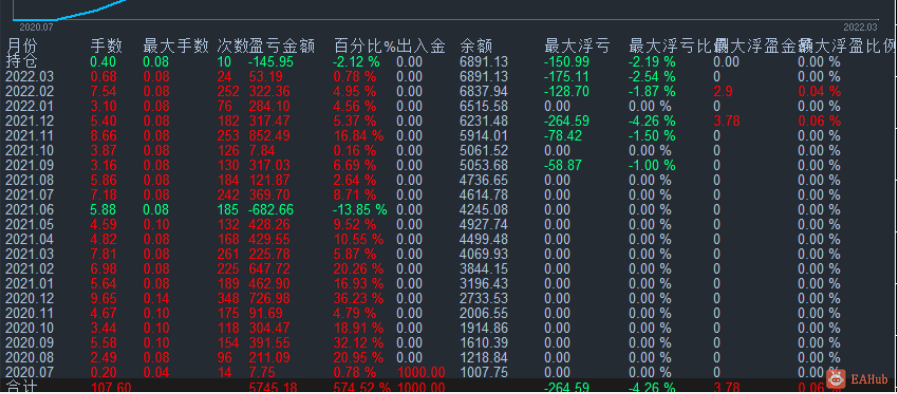Screen dimensions: 897x394
Task: Click the 最大手数 column header
Action: pos(176,47)
